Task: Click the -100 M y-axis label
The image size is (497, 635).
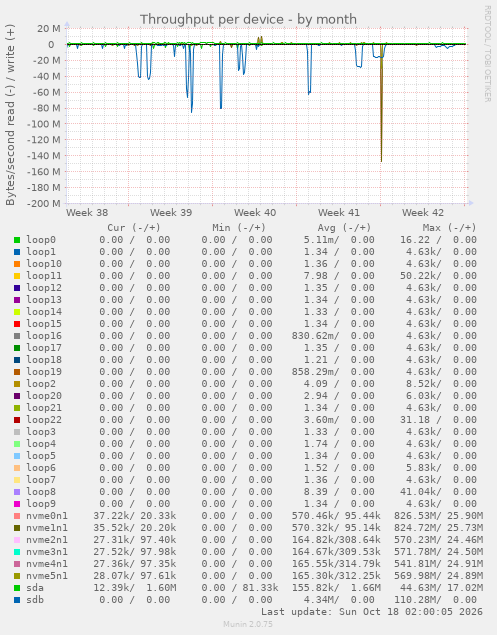Action: pyautogui.click(x=43, y=124)
